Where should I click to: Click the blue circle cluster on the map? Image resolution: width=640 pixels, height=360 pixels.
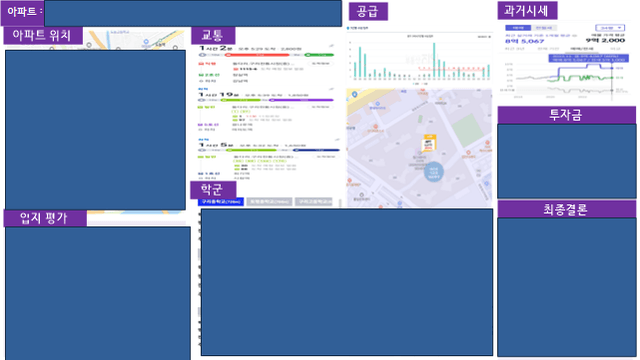click(x=433, y=172)
